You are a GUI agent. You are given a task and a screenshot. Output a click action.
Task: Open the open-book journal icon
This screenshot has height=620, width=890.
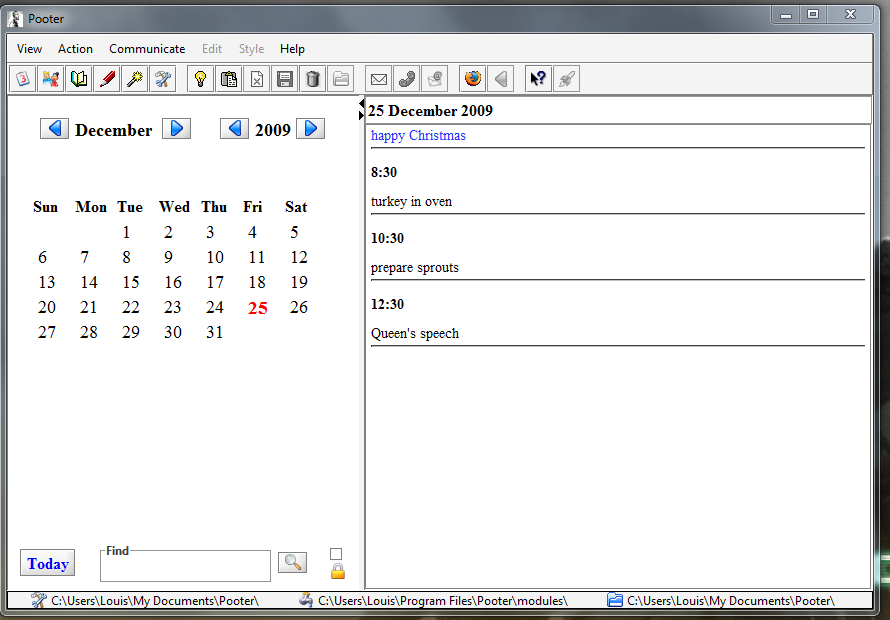pos(79,79)
